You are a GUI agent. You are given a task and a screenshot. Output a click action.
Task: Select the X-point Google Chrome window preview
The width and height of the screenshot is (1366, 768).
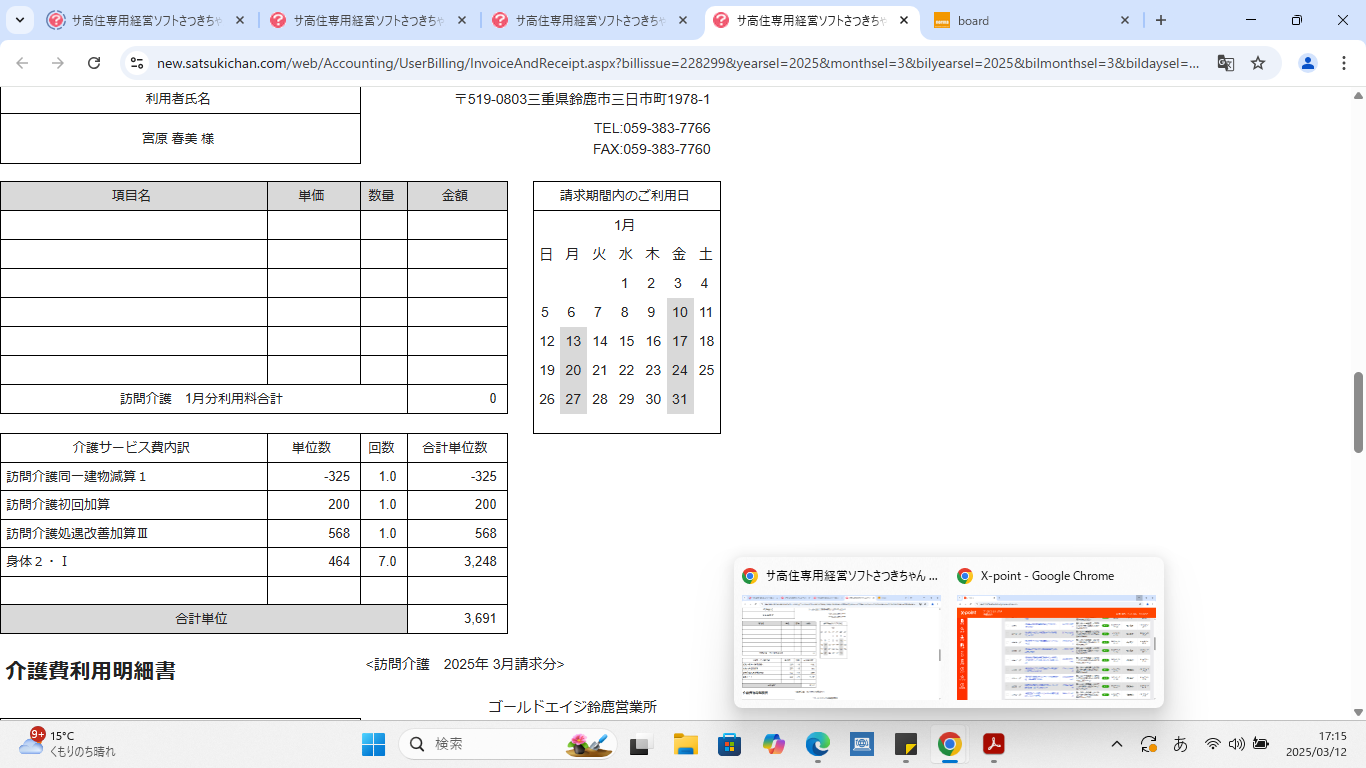pyautogui.click(x=1056, y=645)
